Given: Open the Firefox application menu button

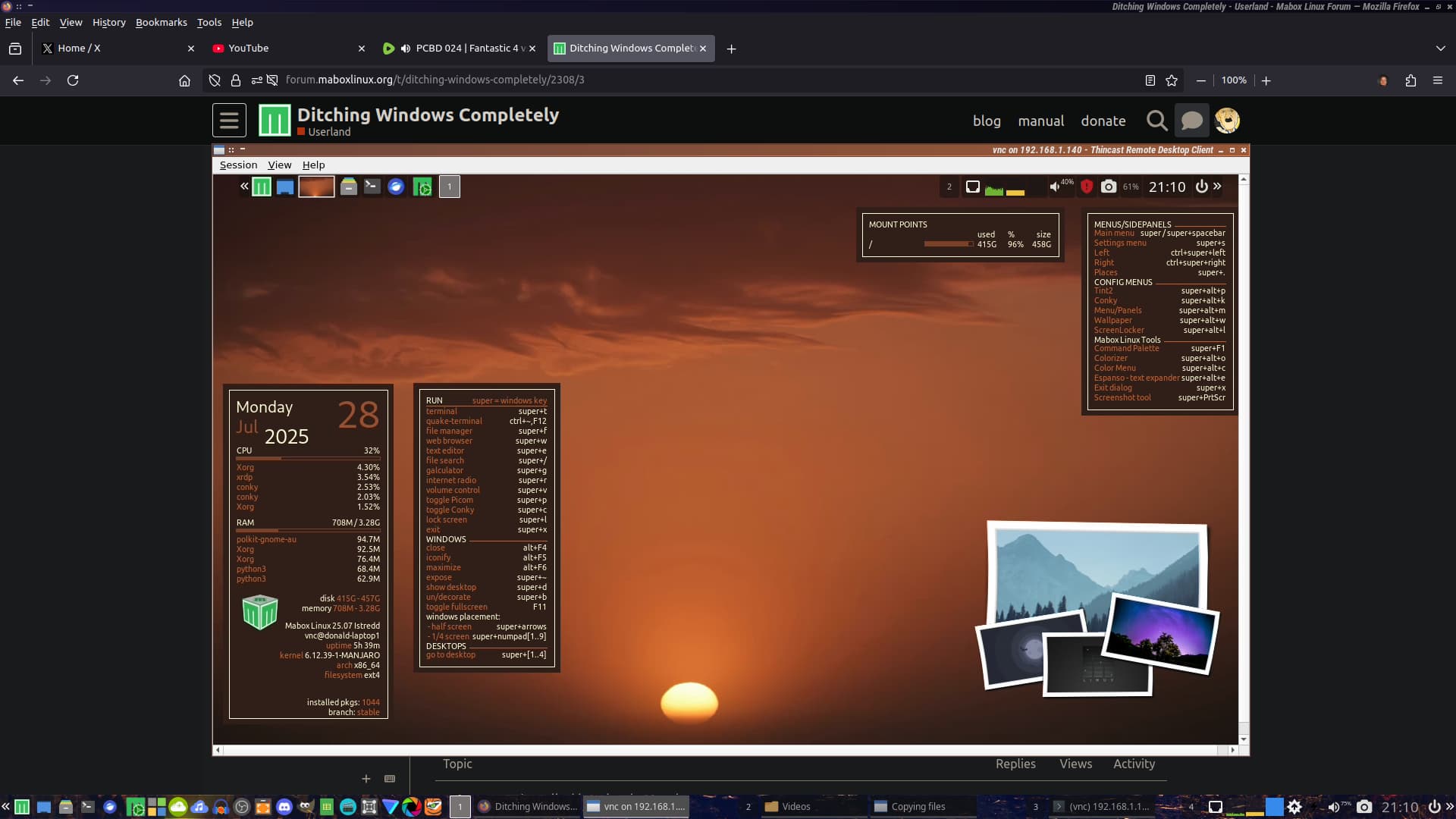Looking at the screenshot, I should coord(1437,80).
